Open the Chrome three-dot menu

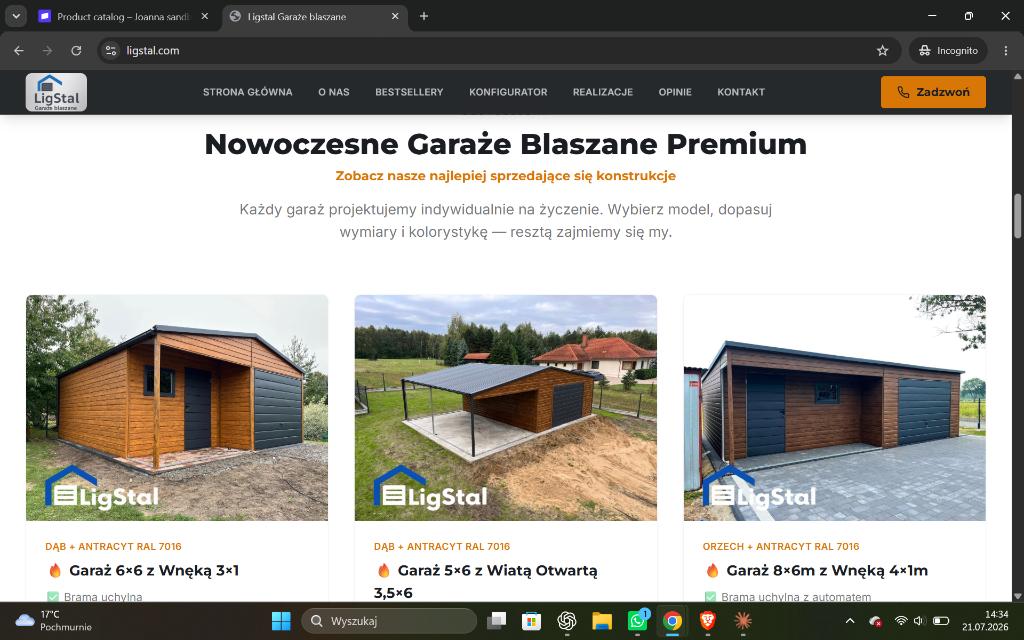(1004, 50)
